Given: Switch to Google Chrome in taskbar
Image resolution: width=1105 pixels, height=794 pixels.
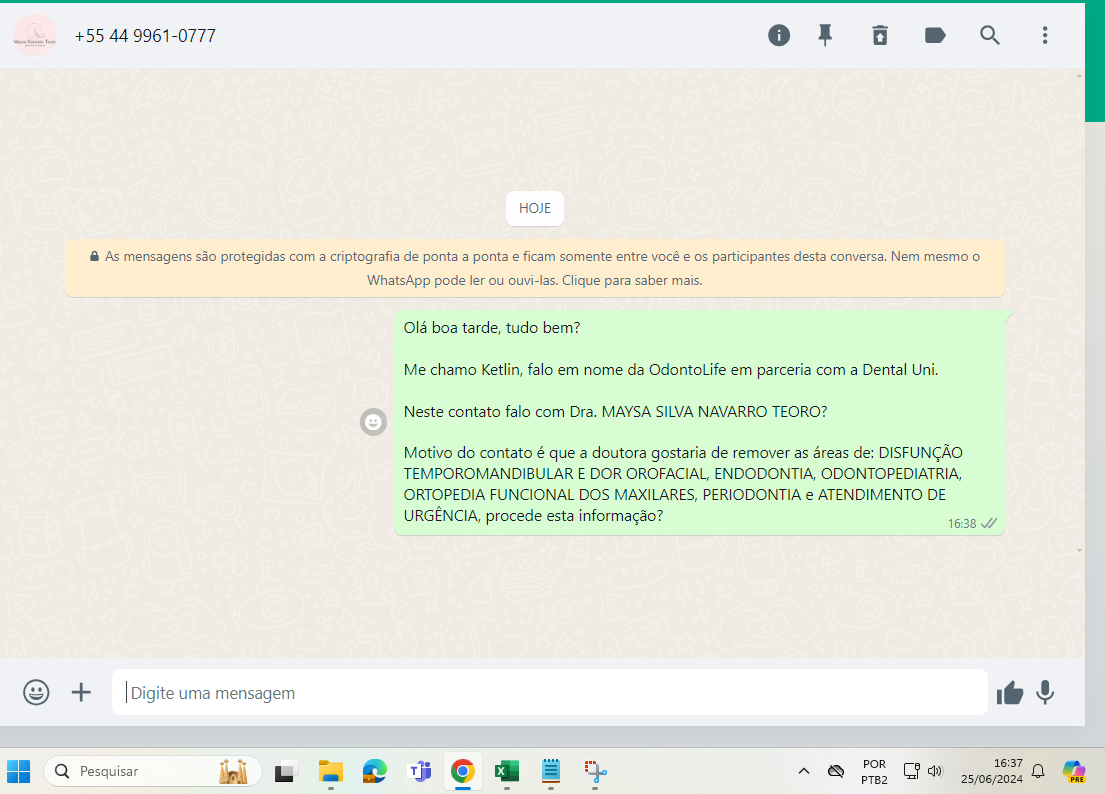Looking at the screenshot, I should point(463,771).
